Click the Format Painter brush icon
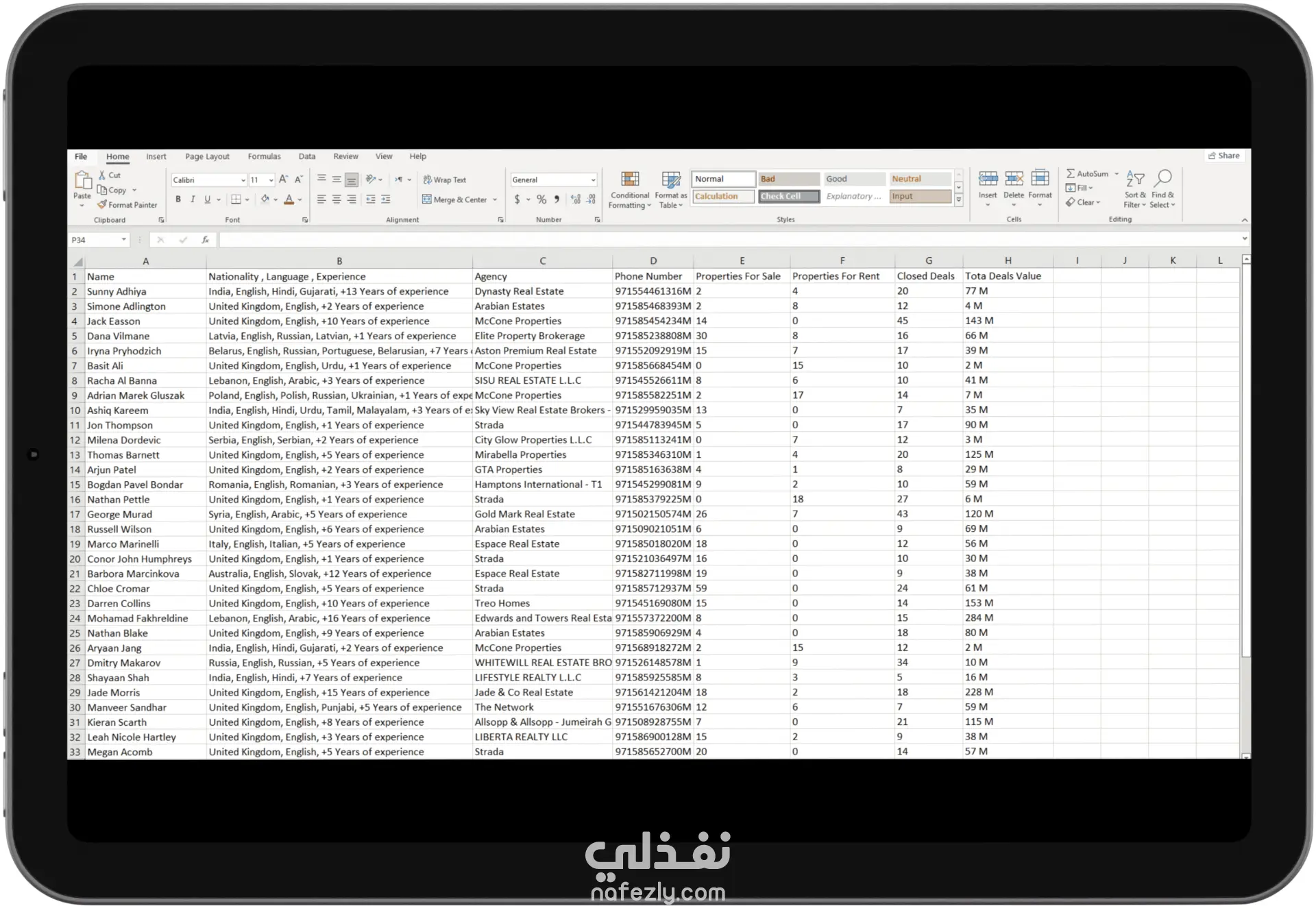The image size is (1316, 906). [102, 205]
